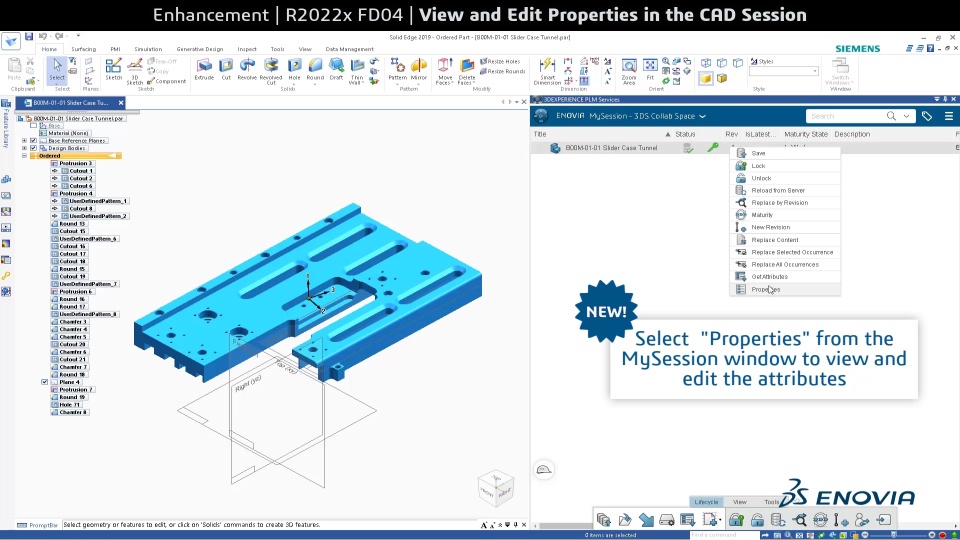Expand the Design Bodies node
960x540 pixels.
[x=24, y=148]
